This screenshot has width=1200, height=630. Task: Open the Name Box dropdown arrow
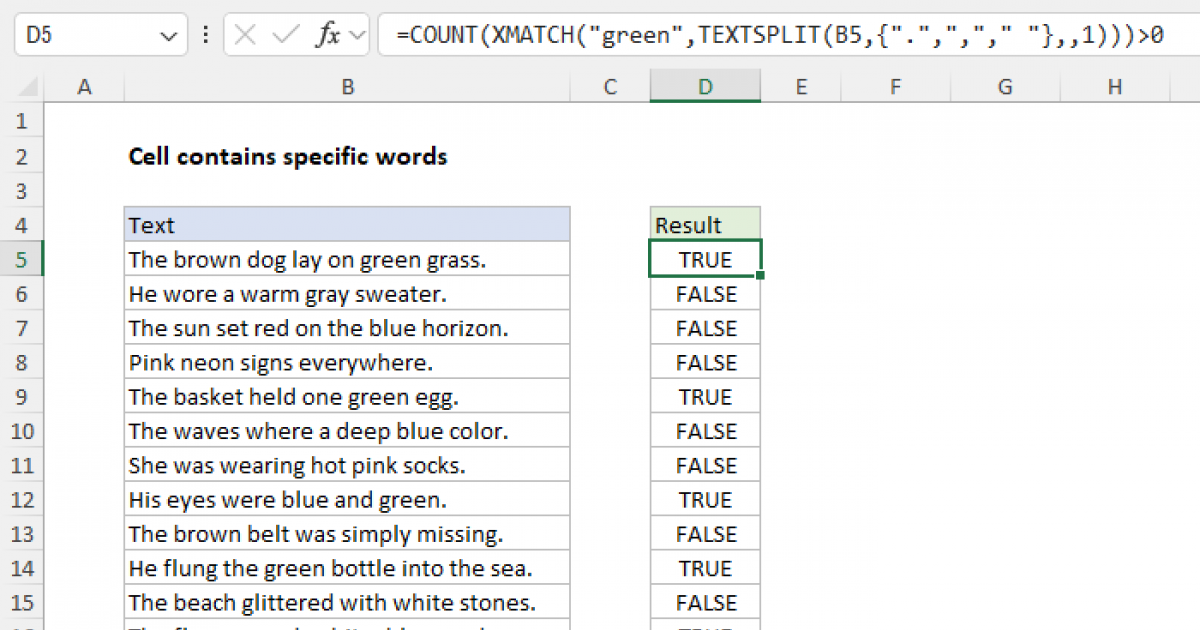[167, 36]
